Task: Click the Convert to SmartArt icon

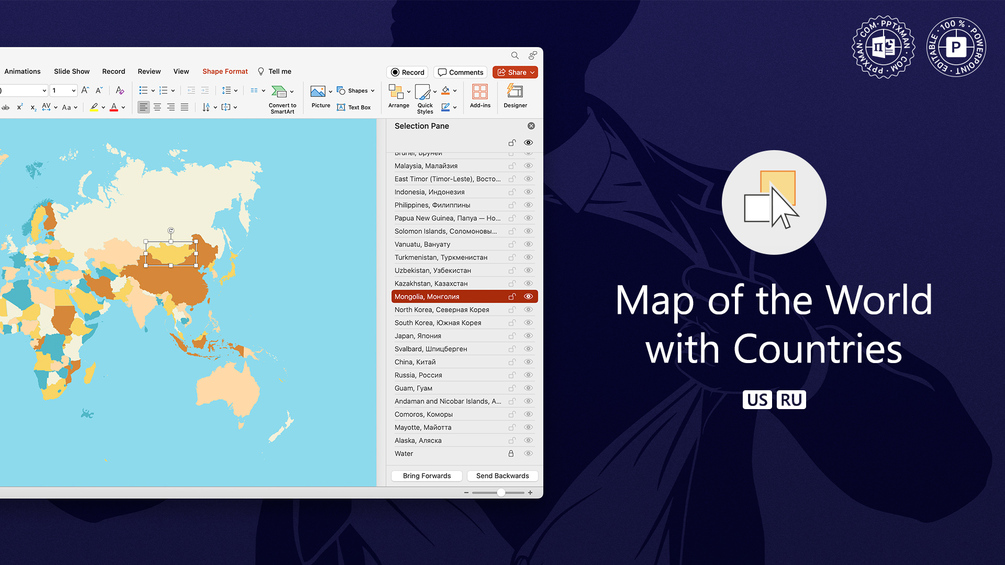Action: [279, 92]
